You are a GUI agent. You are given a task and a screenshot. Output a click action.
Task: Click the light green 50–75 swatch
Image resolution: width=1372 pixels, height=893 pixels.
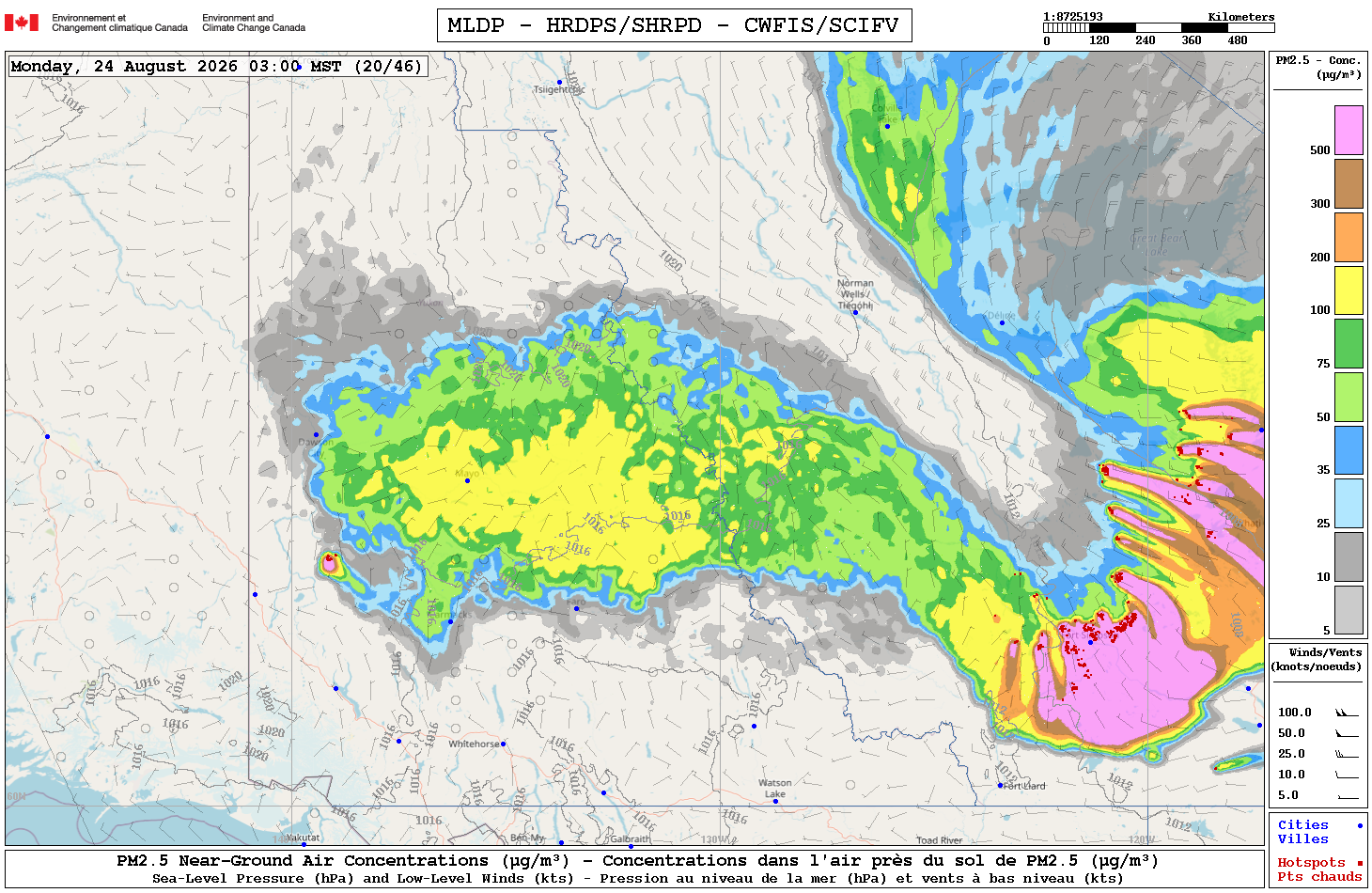coord(1349,397)
